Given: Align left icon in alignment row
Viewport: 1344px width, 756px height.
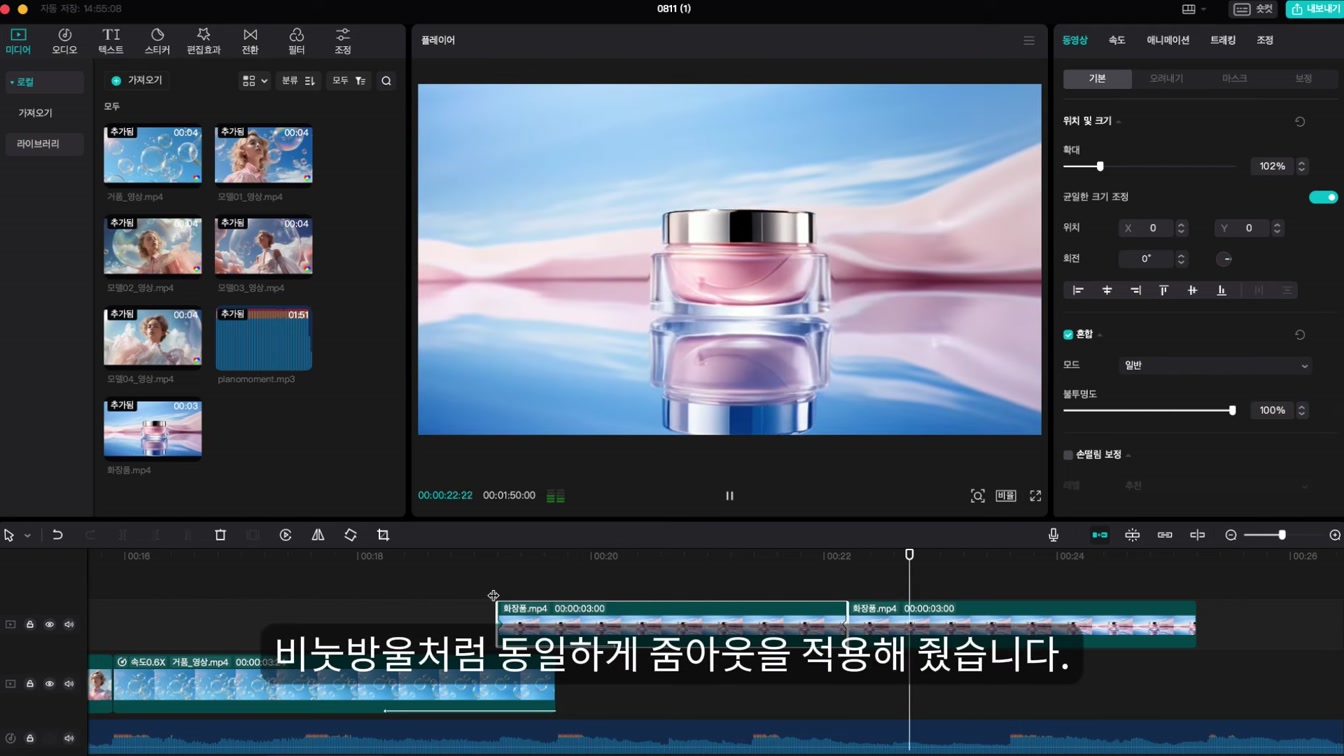Looking at the screenshot, I should coord(1078,290).
